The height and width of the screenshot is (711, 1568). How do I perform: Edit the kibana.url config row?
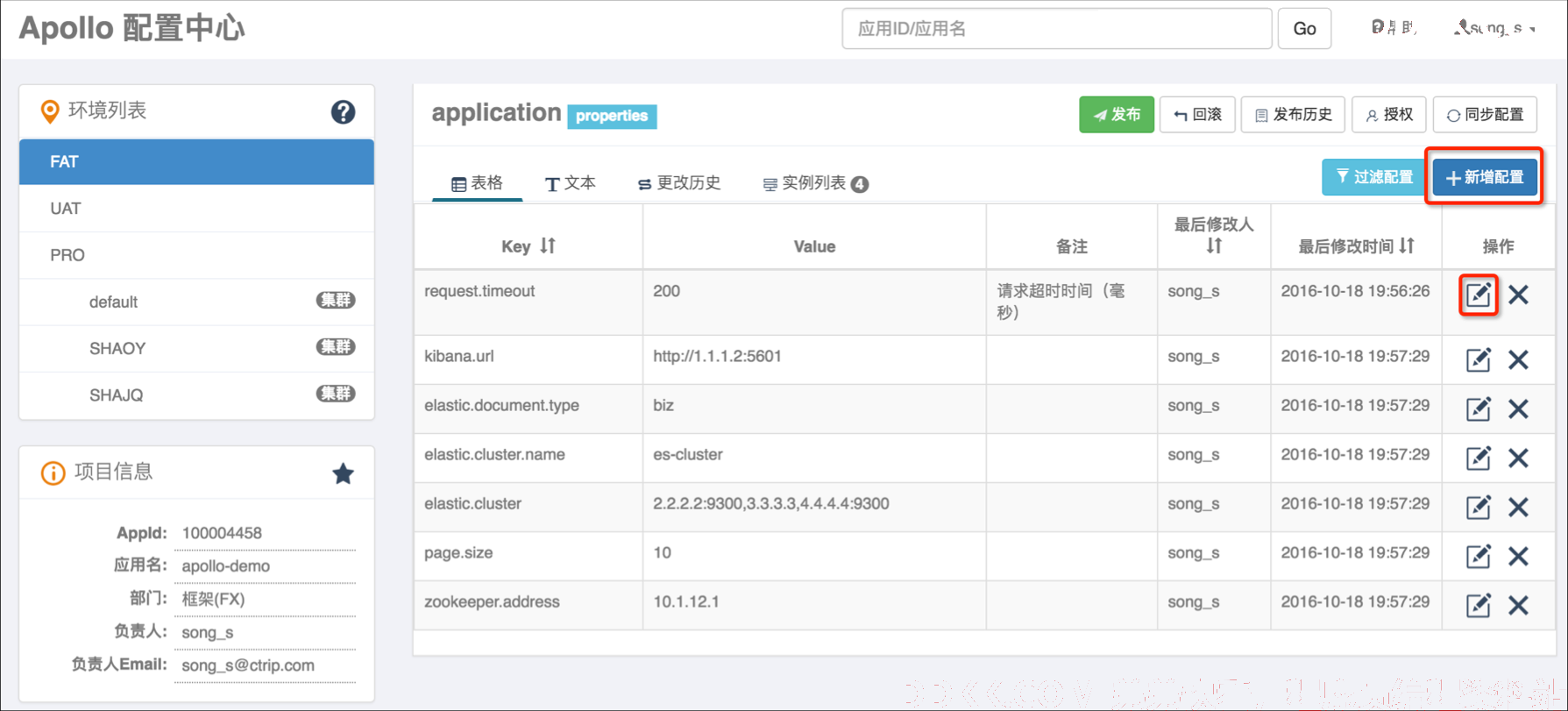point(1478,359)
